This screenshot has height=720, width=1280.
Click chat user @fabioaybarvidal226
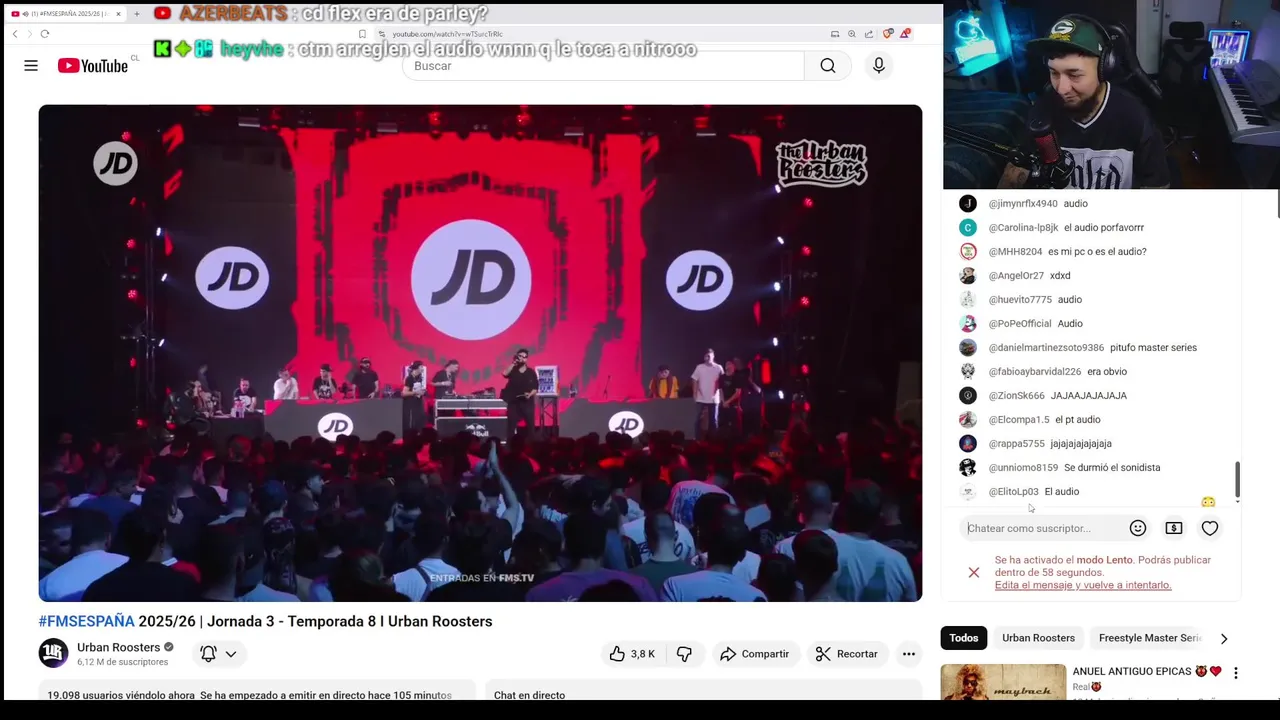click(x=1034, y=372)
